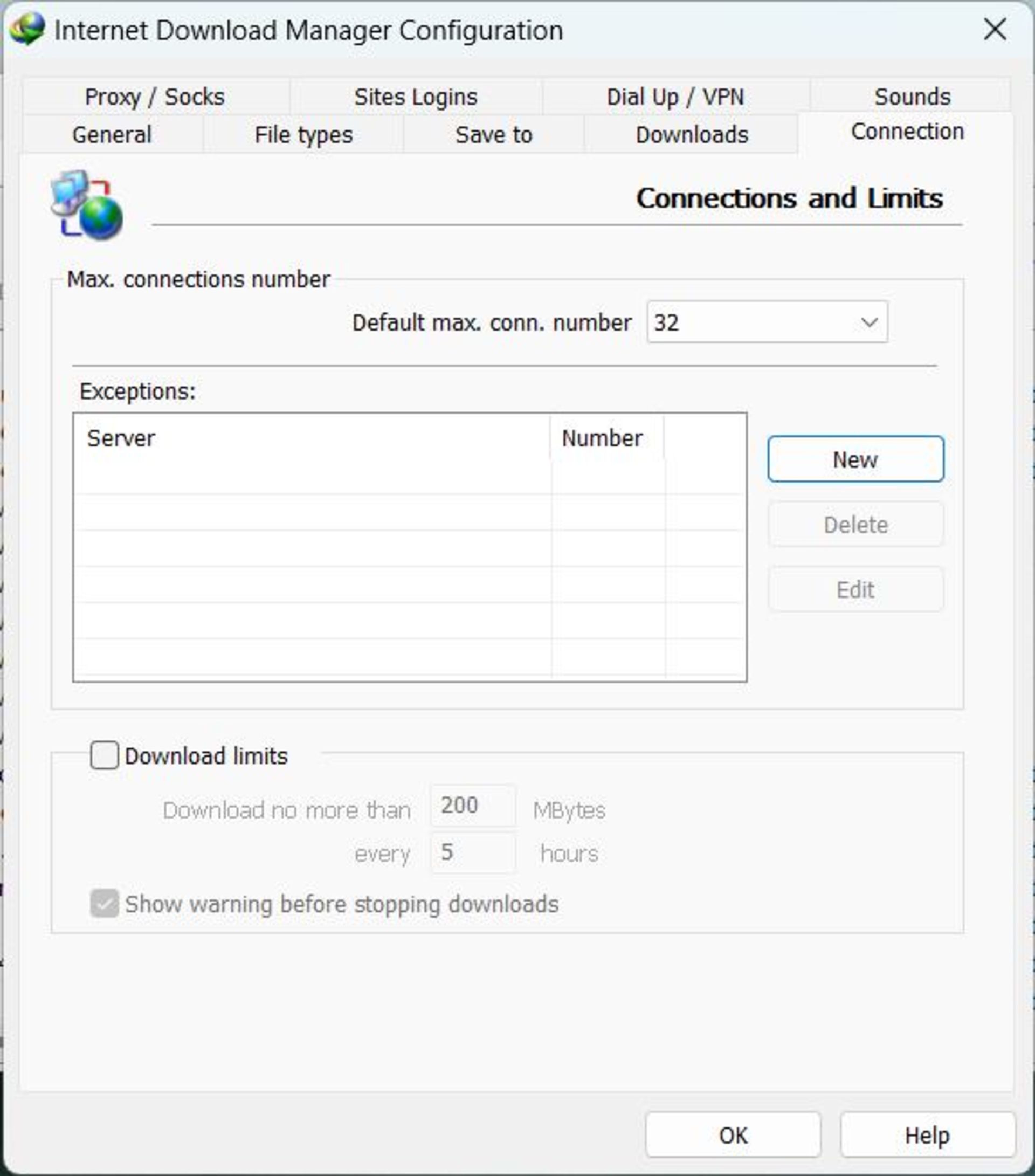Open the Proxy / Socks tab
The height and width of the screenshot is (1176, 1035).
coord(155,97)
